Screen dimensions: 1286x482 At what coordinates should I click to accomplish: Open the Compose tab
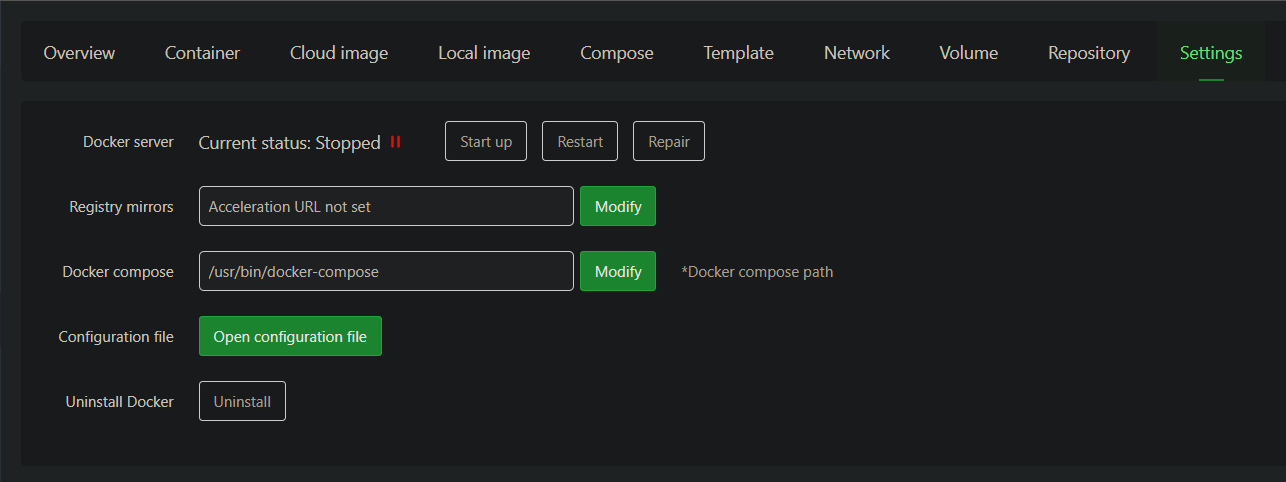pos(617,53)
